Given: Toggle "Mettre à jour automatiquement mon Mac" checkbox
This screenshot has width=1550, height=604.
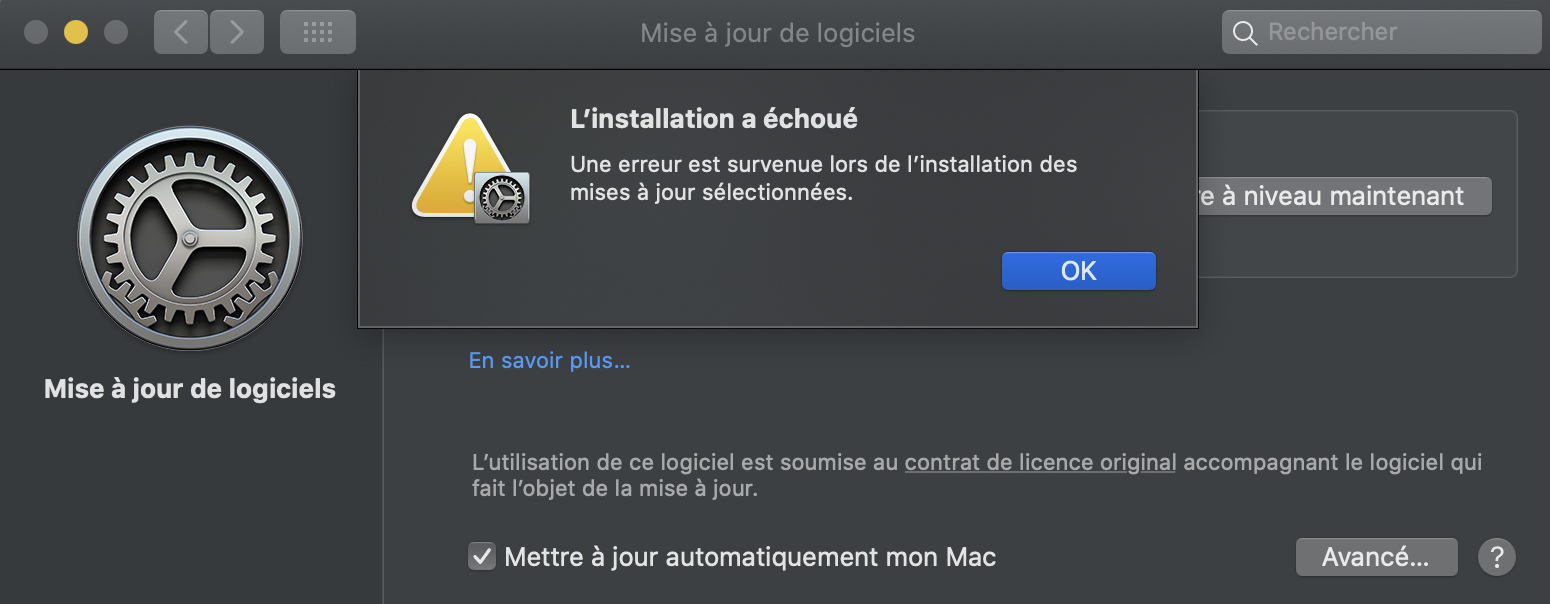Looking at the screenshot, I should 482,556.
